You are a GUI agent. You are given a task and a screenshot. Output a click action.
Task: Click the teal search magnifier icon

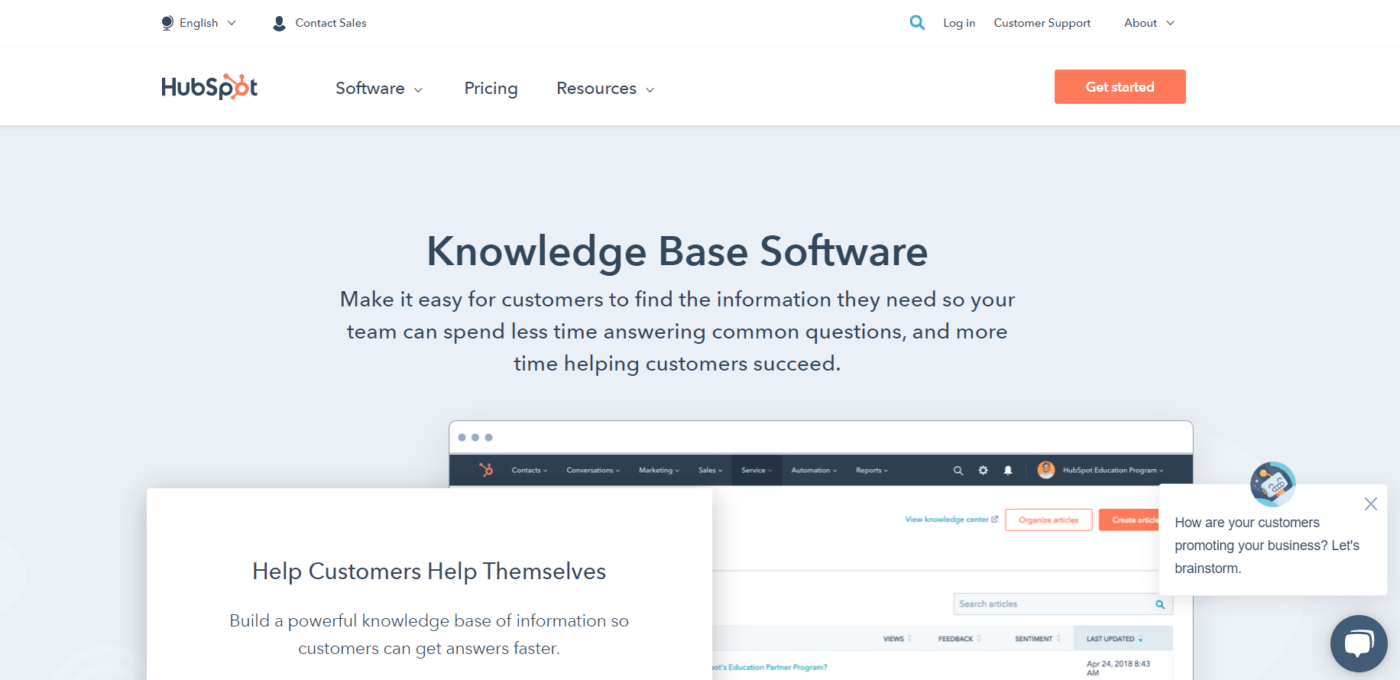[x=917, y=23]
